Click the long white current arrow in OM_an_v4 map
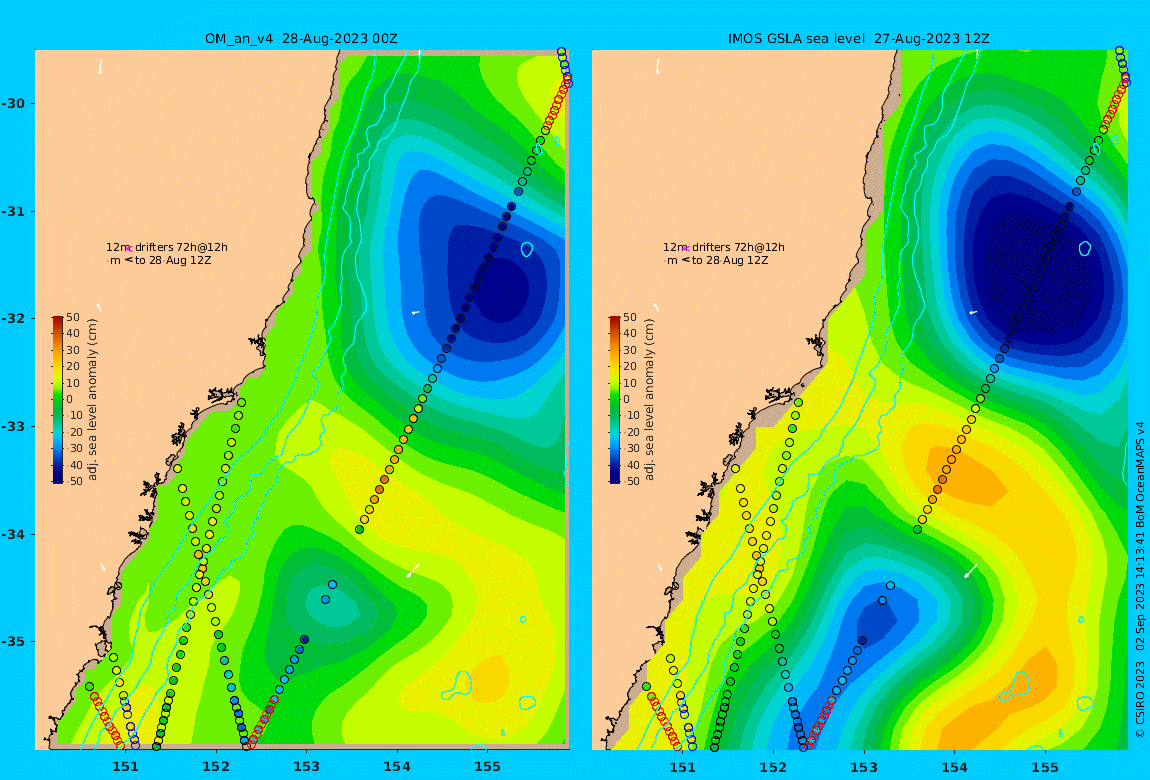 tap(414, 570)
